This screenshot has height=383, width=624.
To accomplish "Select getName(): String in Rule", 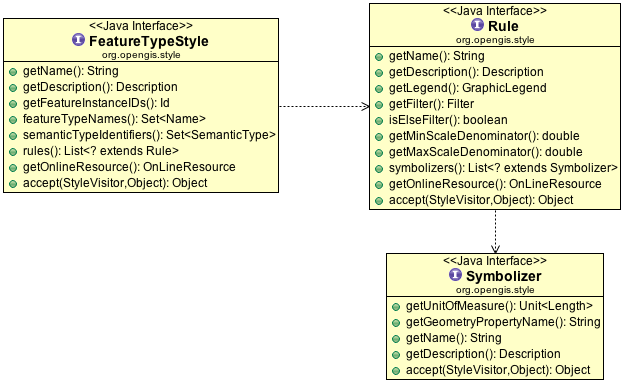I will tap(437, 56).
